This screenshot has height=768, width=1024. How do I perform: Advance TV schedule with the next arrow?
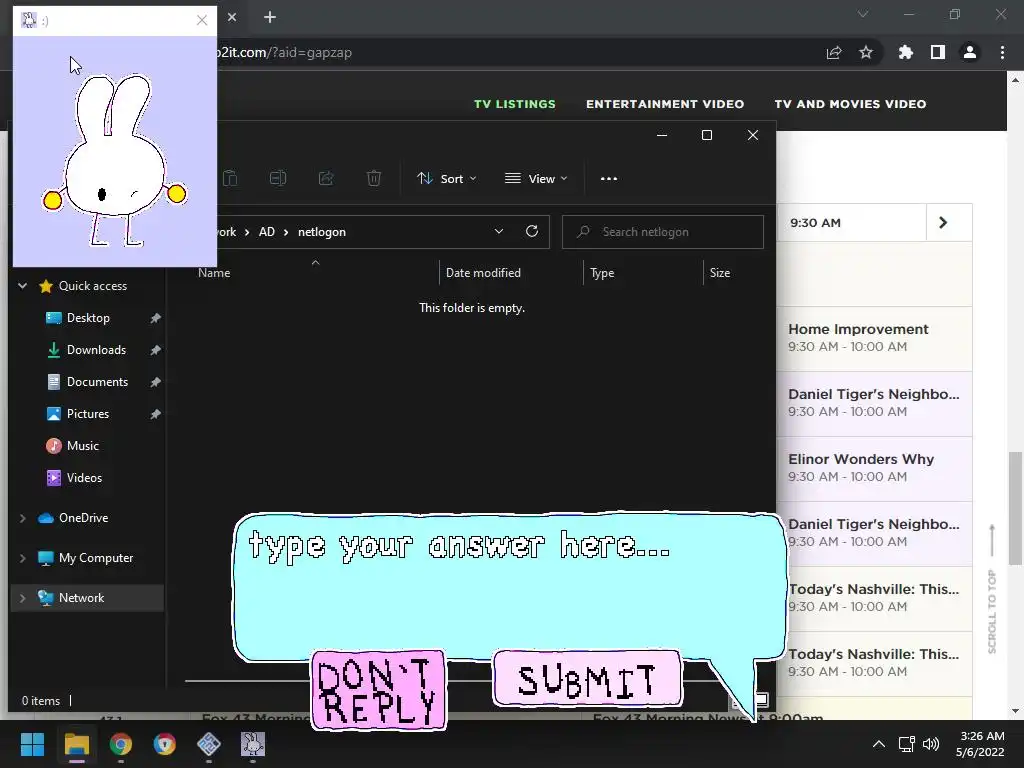(x=943, y=223)
